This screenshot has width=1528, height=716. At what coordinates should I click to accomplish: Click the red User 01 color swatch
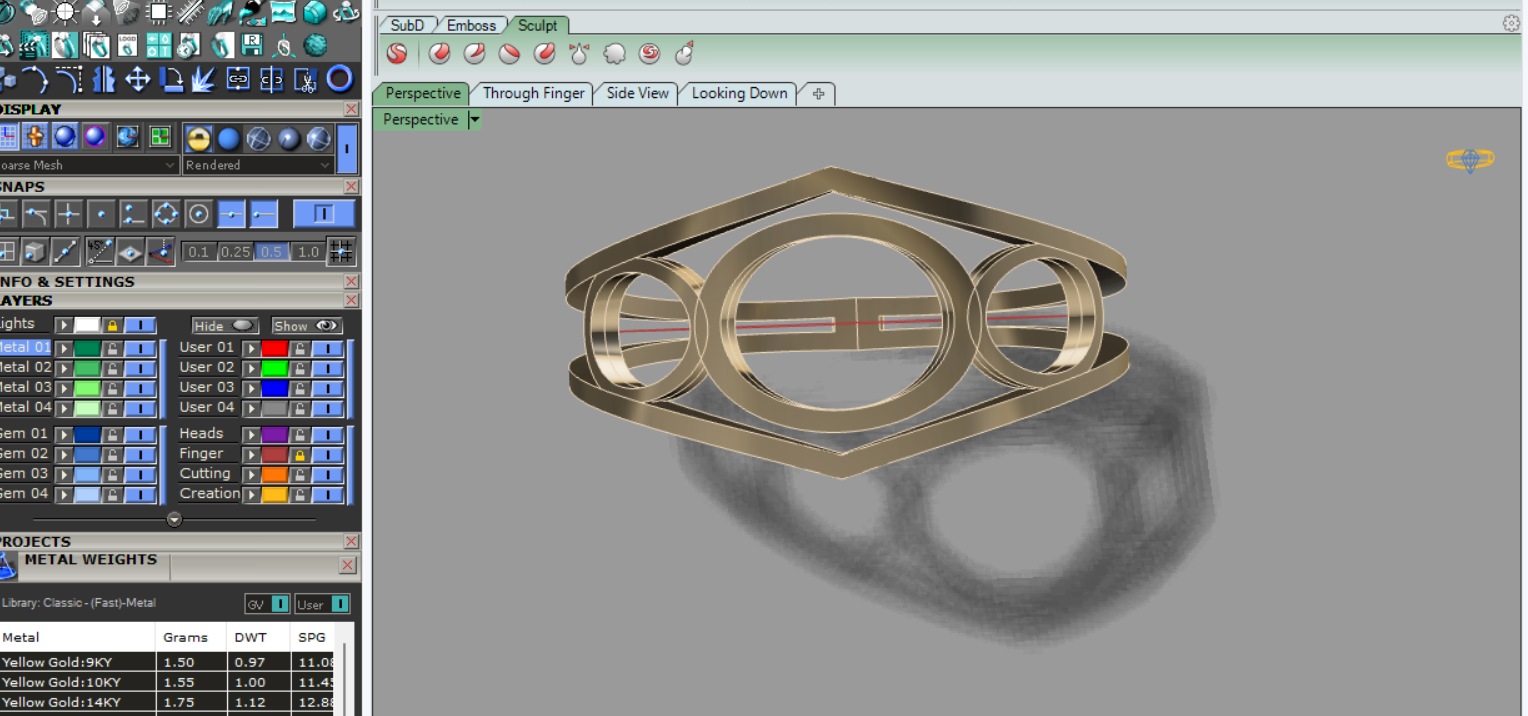274,348
